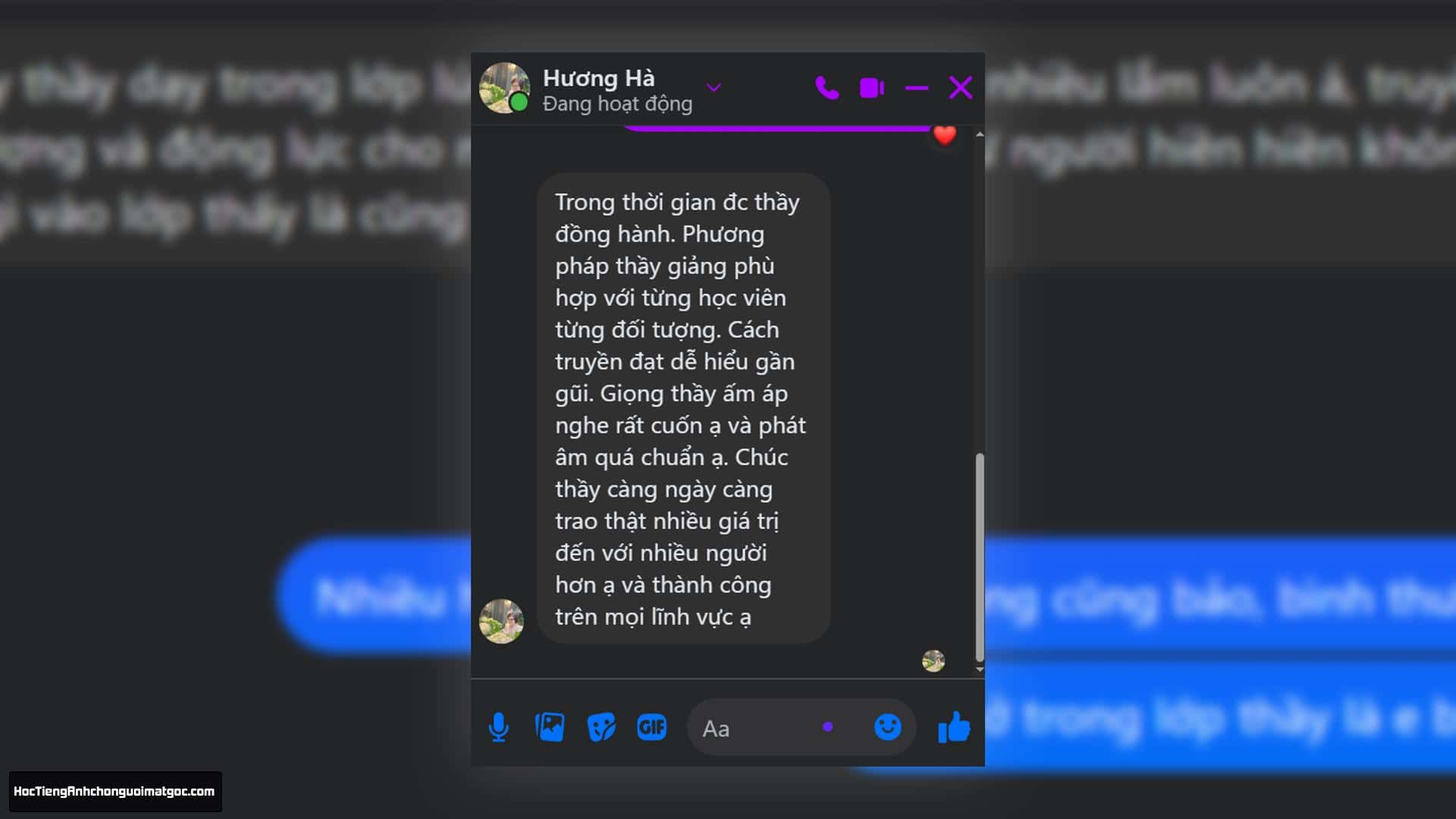Click the scrollbar up arrow

[979, 134]
